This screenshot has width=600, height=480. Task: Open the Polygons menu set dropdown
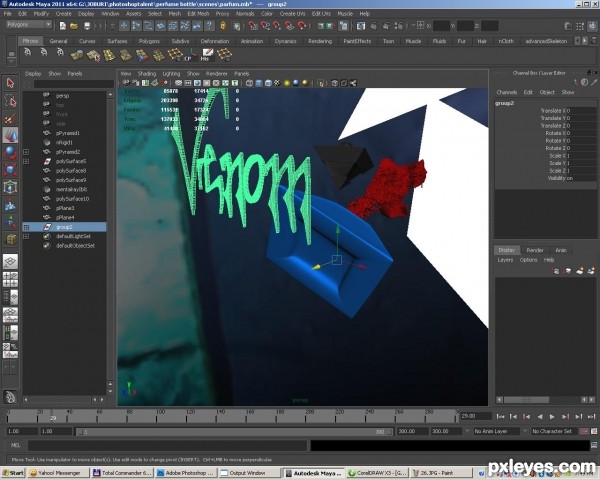click(29, 24)
